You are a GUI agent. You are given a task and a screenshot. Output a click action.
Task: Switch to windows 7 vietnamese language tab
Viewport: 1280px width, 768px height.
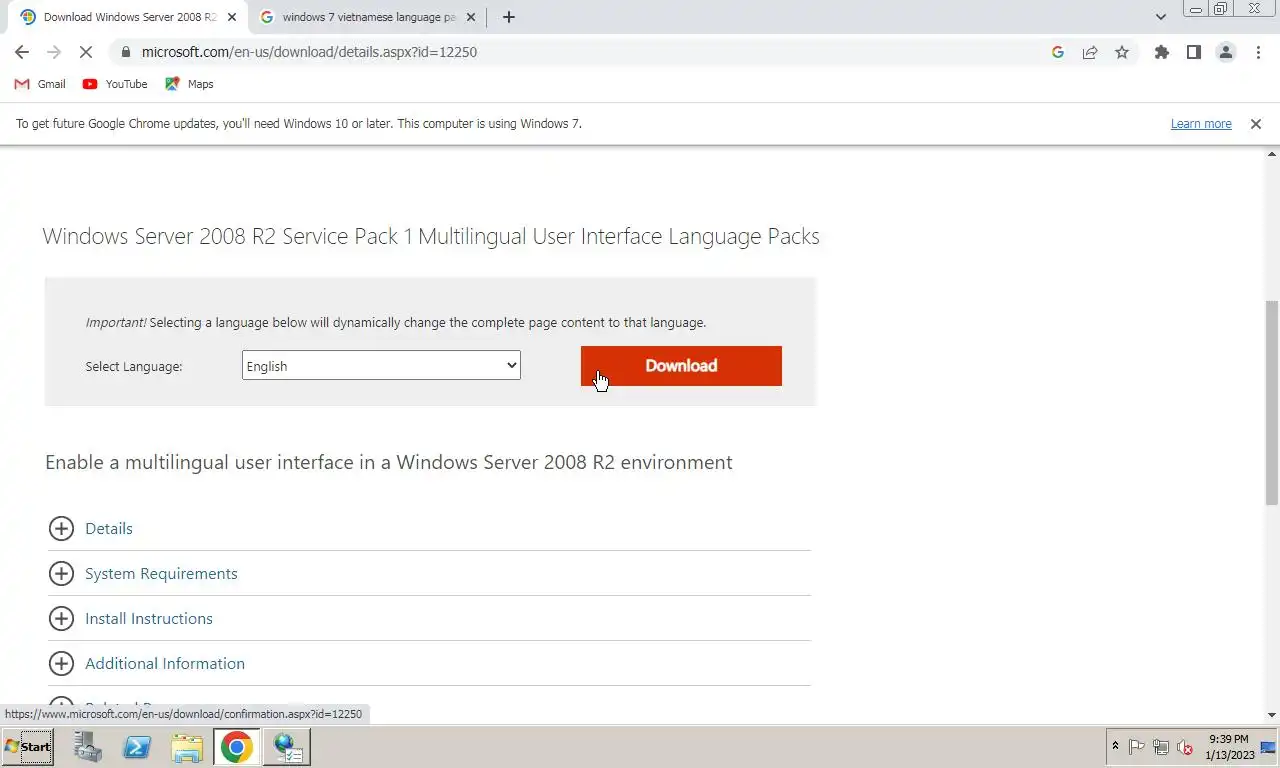[368, 17]
